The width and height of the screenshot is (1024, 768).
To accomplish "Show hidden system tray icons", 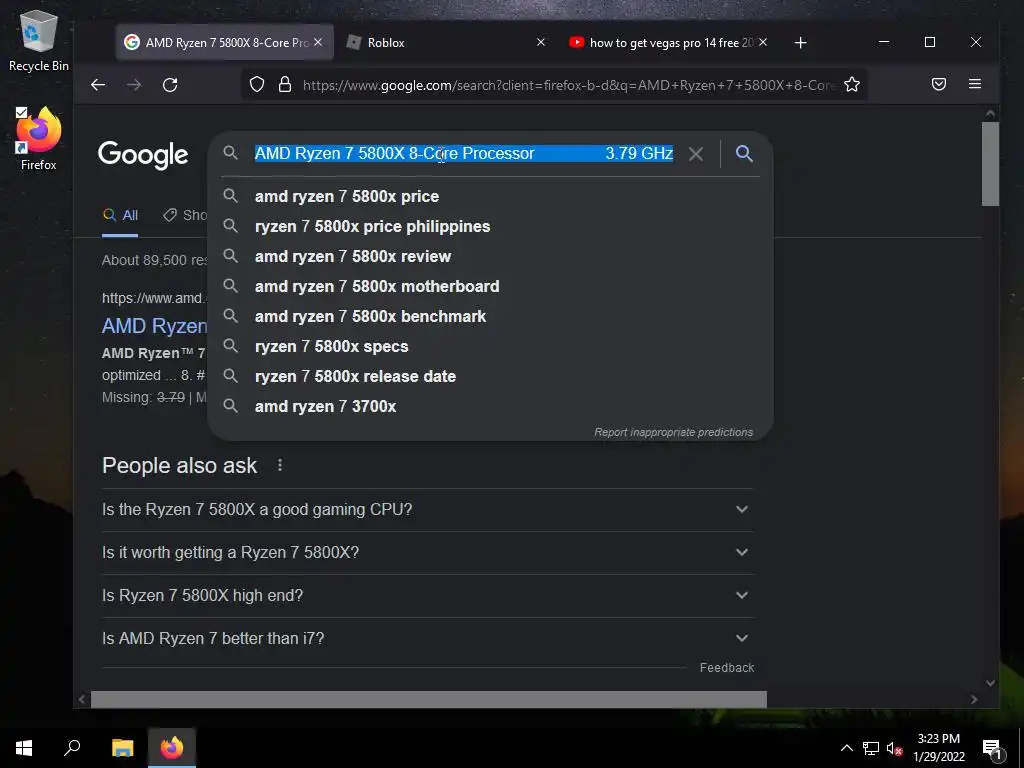I will point(846,748).
